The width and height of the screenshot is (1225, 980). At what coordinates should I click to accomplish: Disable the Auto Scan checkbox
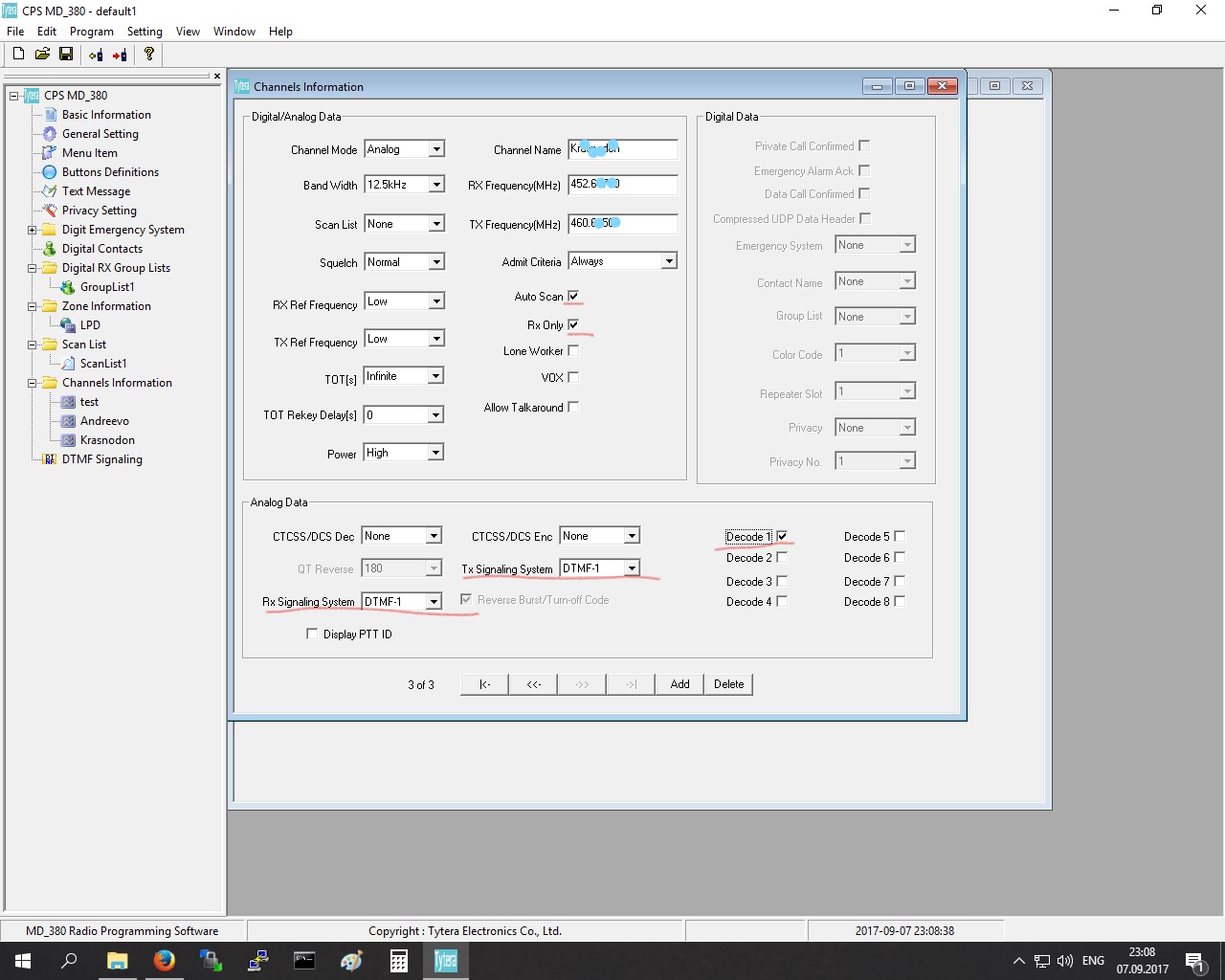pyautogui.click(x=573, y=297)
